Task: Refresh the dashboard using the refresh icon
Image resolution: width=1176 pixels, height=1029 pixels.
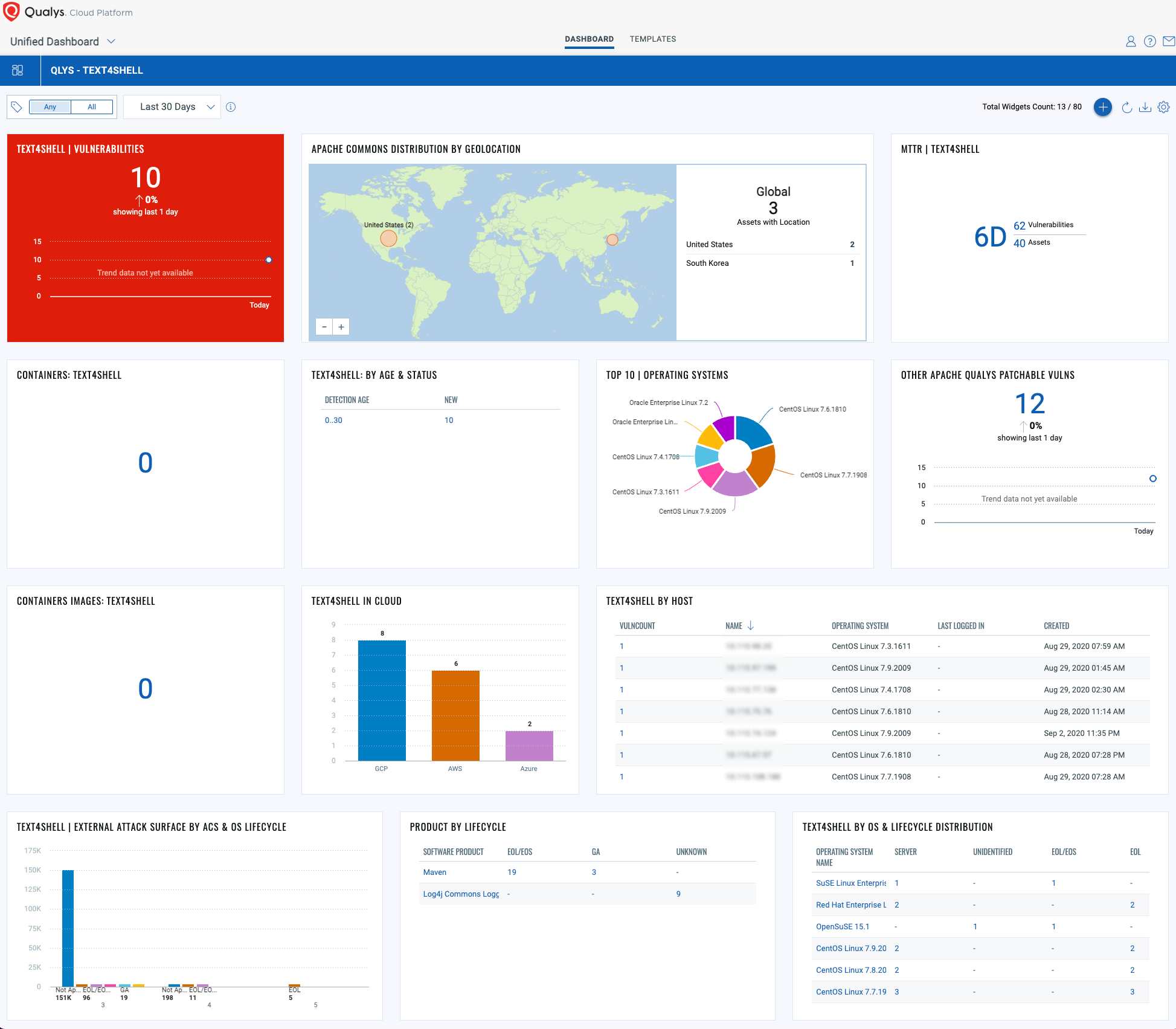Action: 1127,107
